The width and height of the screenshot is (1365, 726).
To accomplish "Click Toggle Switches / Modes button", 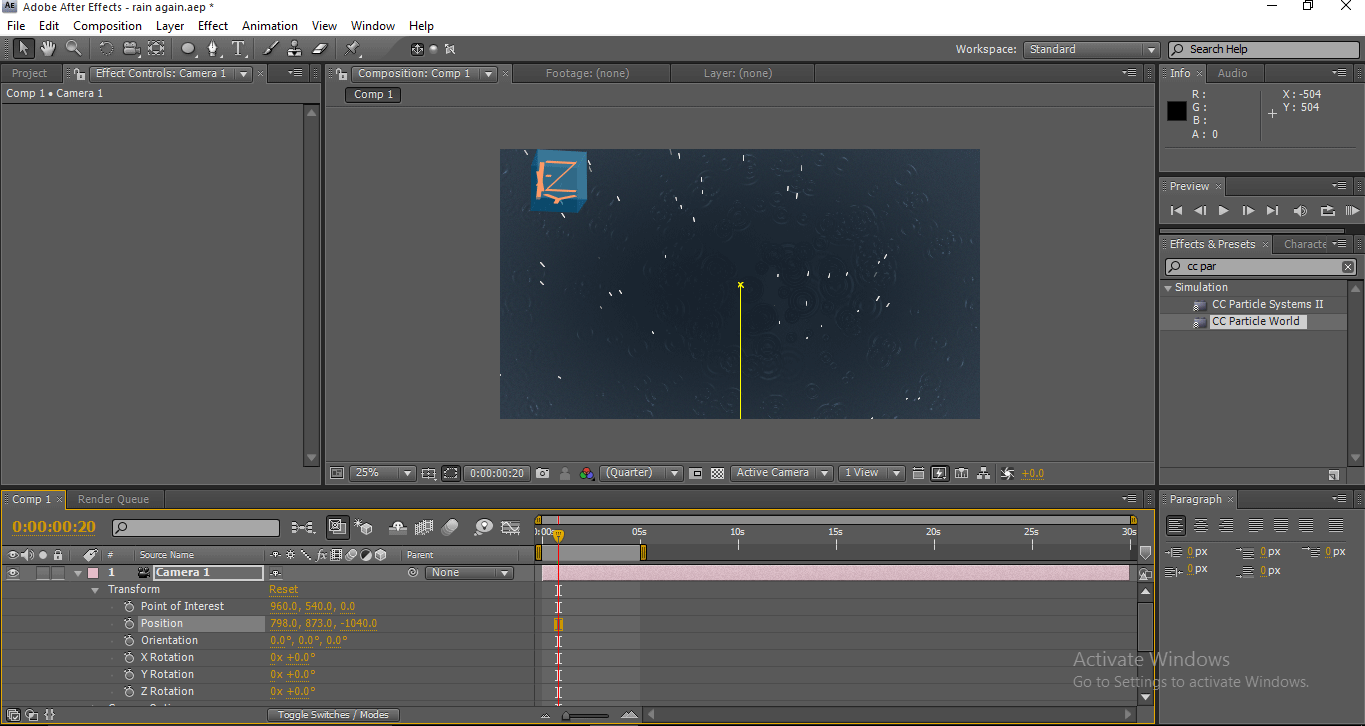I will coord(333,715).
